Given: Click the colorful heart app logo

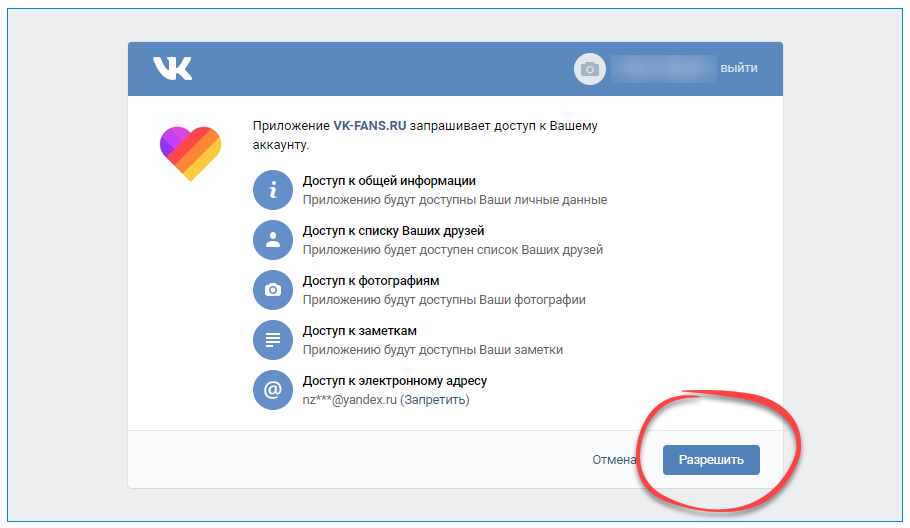Looking at the screenshot, I should point(190,152).
